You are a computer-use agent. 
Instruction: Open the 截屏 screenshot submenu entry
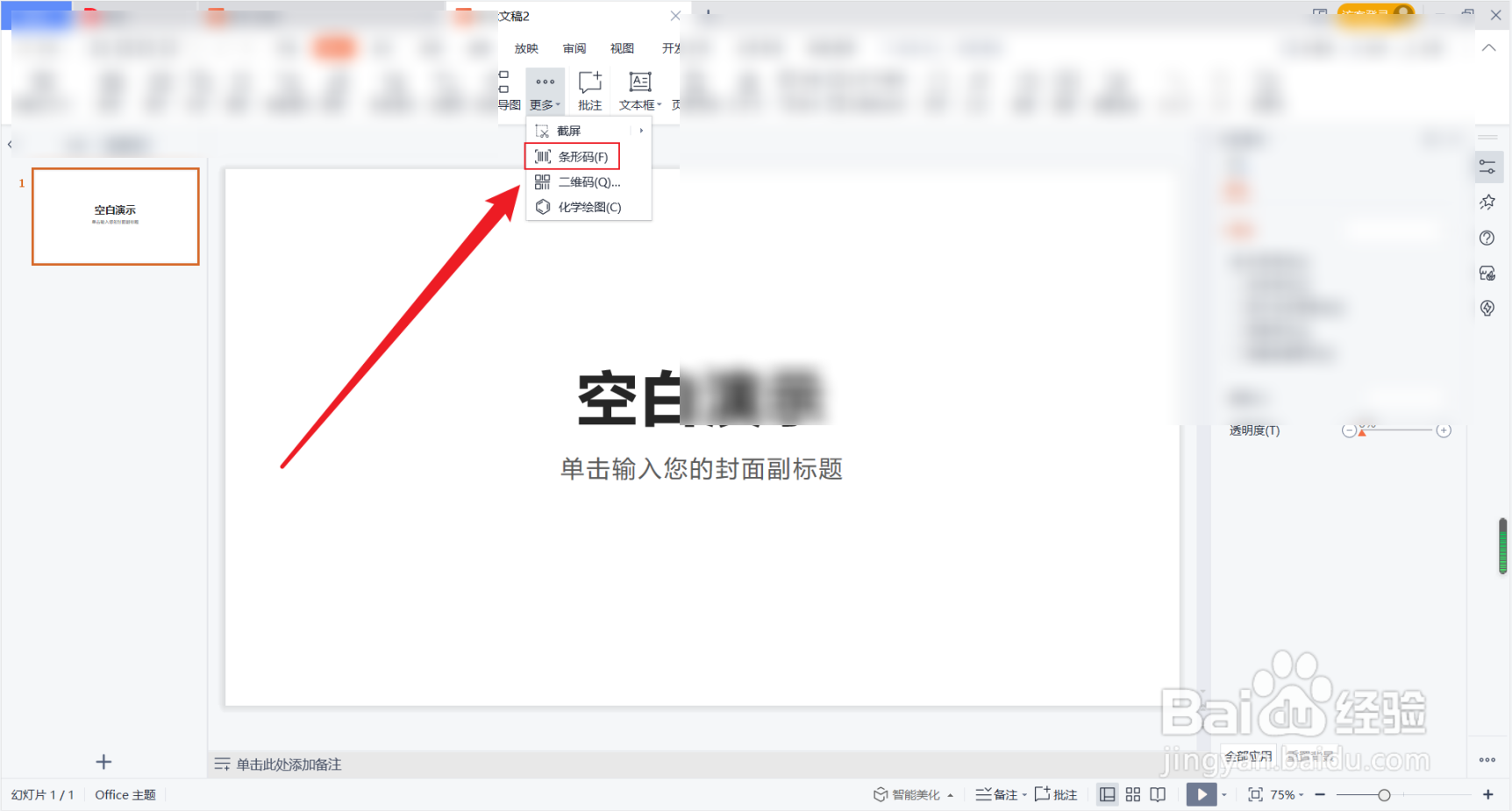pyautogui.click(x=588, y=131)
